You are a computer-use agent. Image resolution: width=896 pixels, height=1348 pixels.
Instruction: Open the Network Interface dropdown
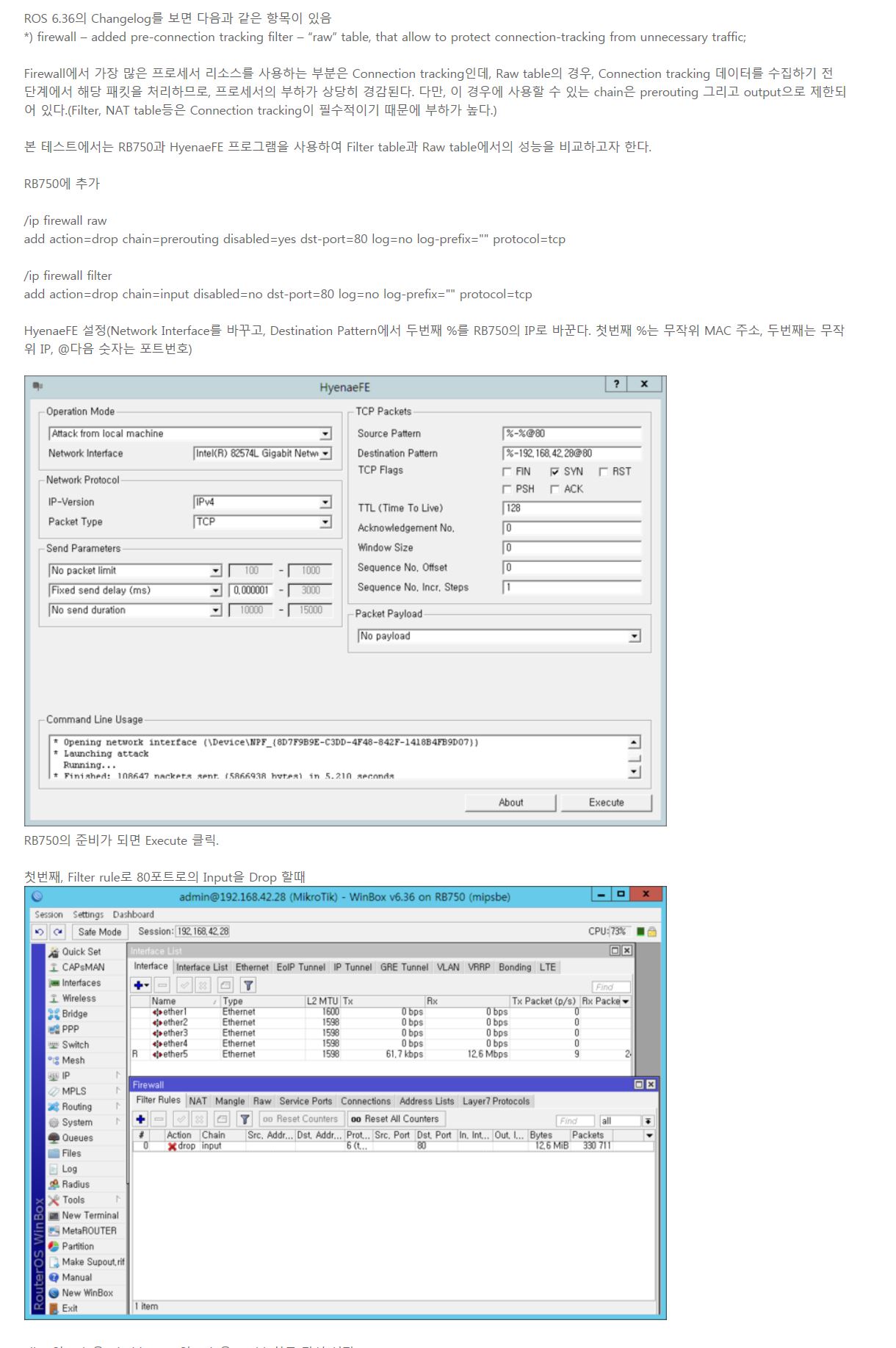click(325, 454)
